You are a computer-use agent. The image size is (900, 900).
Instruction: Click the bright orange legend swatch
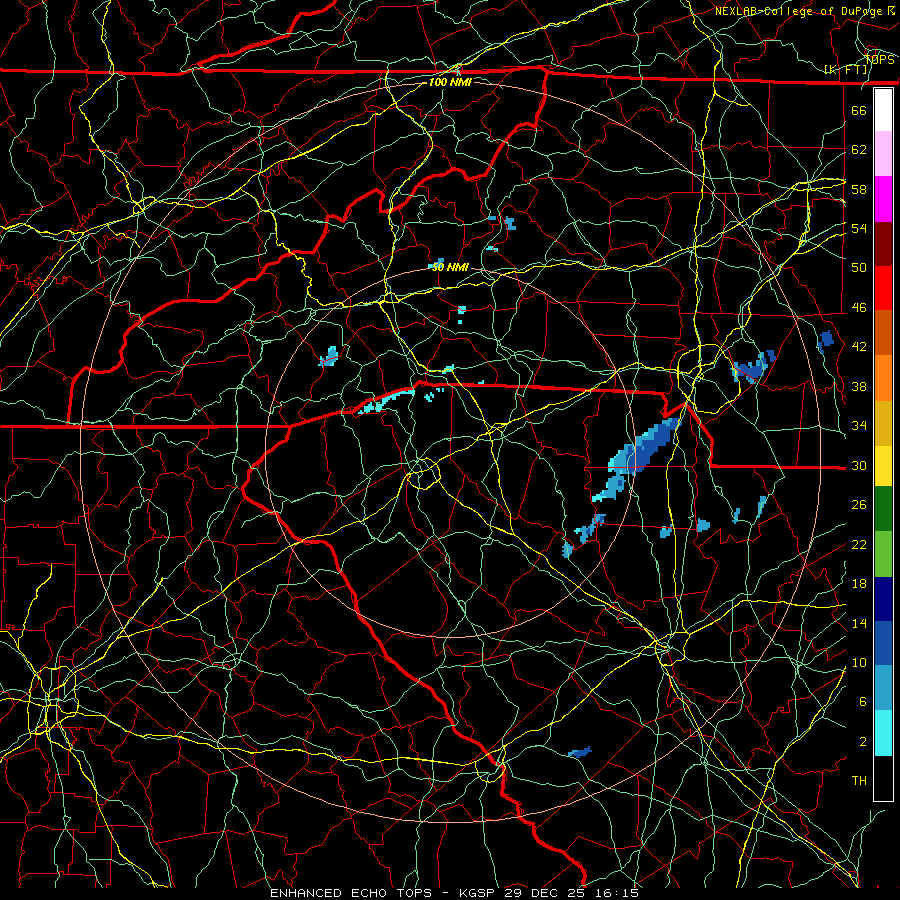[883, 378]
